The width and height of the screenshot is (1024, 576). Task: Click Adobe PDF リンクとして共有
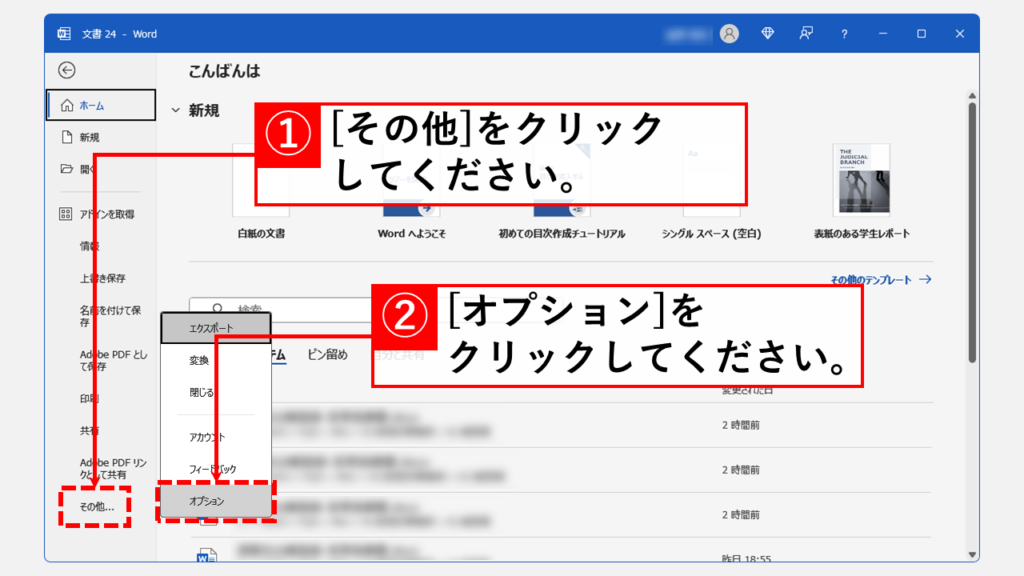click(114, 469)
